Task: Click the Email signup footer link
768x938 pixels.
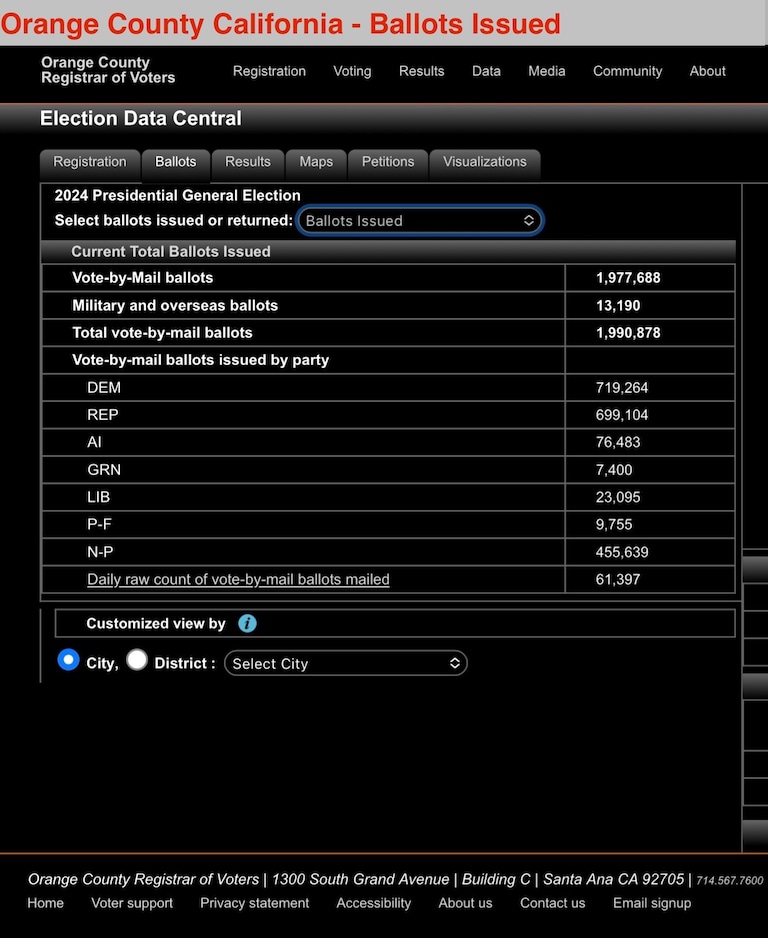Action: [651, 903]
